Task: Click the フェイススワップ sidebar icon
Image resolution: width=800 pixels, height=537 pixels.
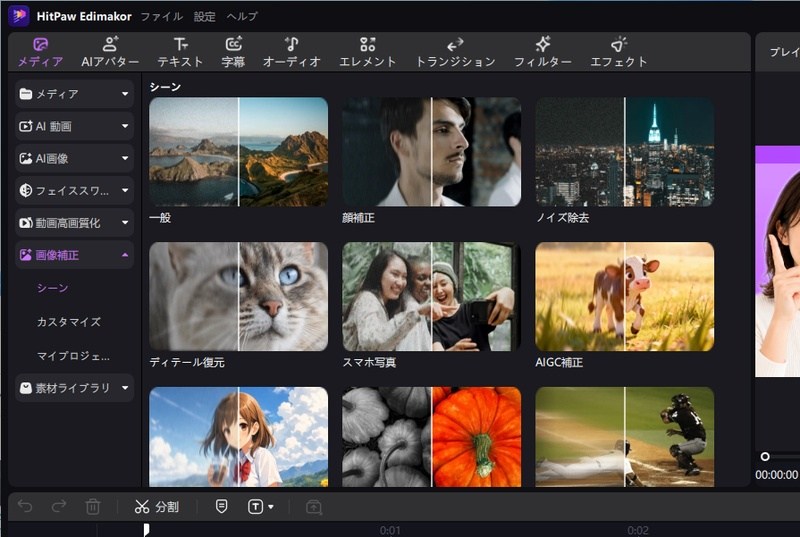Action: [26, 190]
